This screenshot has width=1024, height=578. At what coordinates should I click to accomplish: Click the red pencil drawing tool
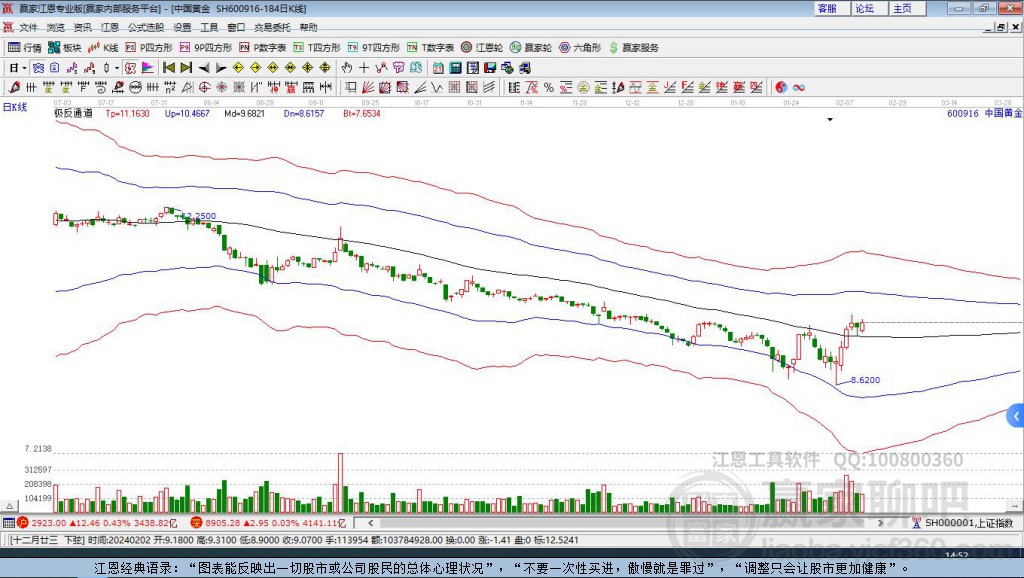(x=14, y=87)
